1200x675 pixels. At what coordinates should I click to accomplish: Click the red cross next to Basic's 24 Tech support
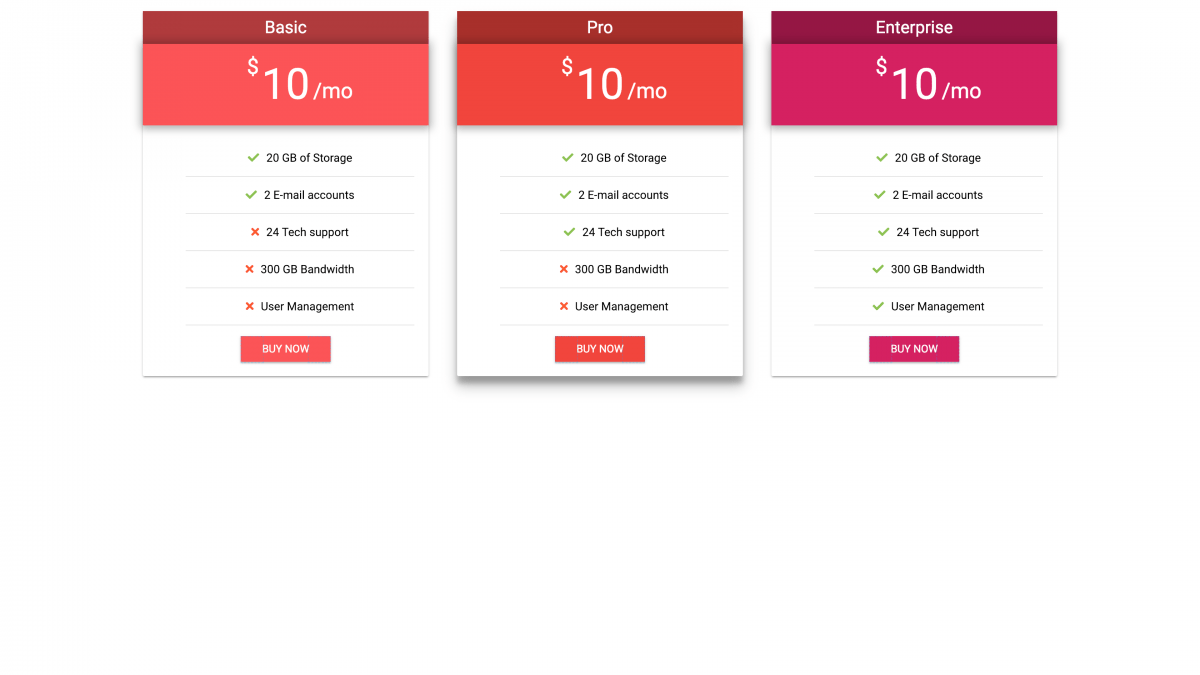click(253, 232)
